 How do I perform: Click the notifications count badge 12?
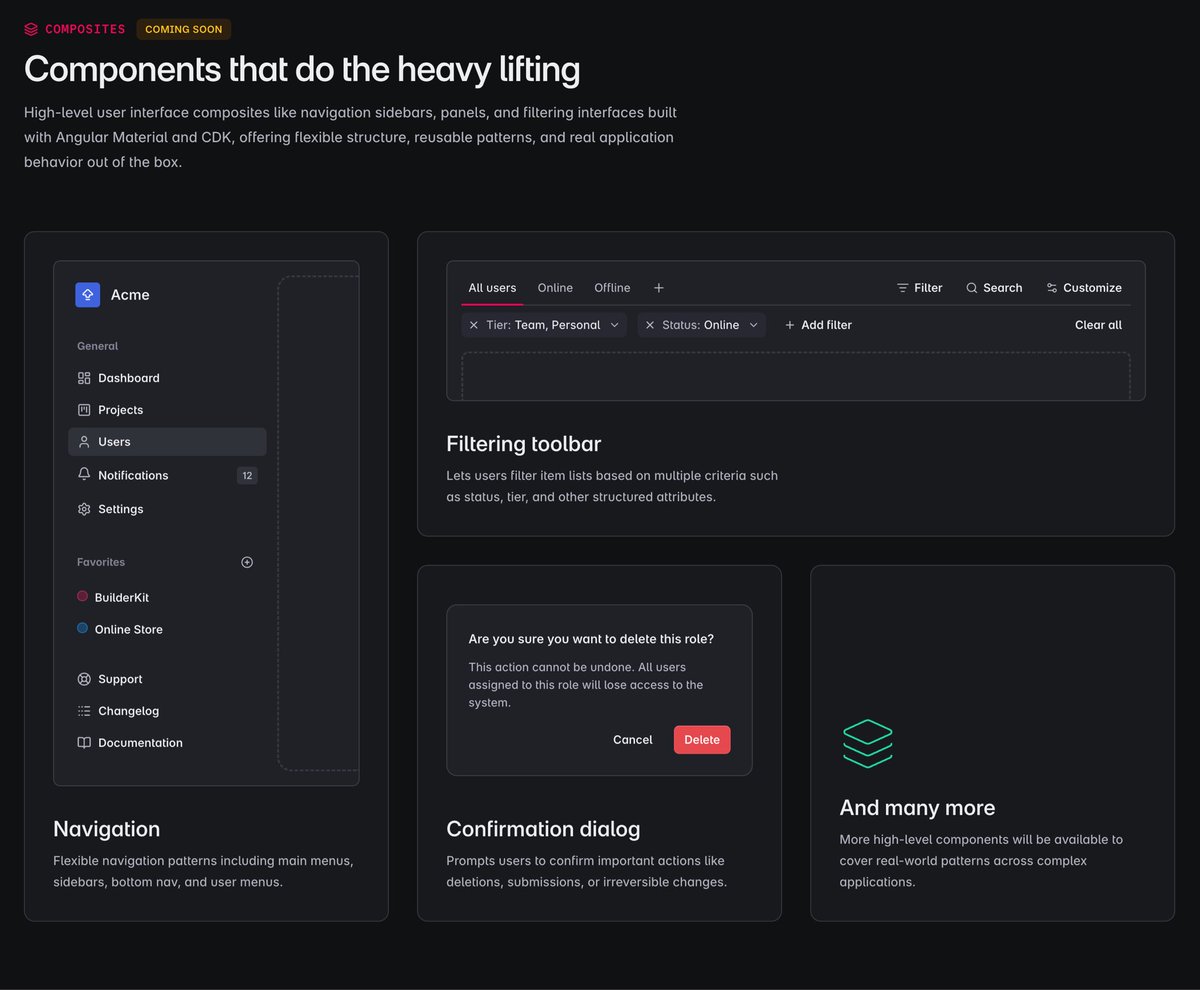[247, 475]
